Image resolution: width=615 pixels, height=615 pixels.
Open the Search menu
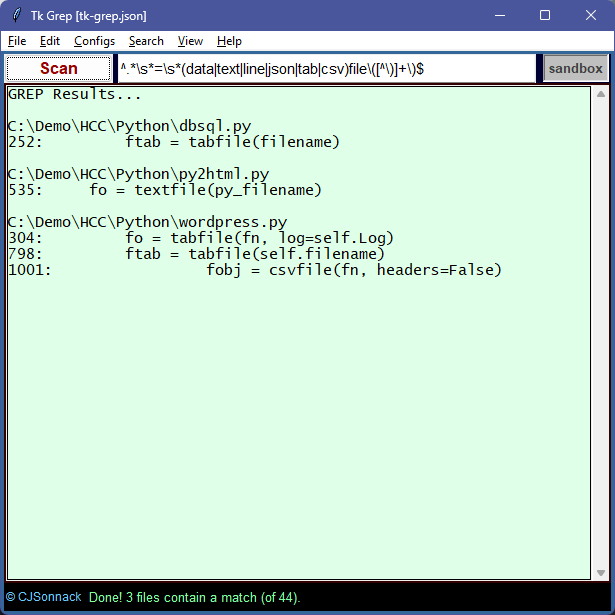(146, 41)
